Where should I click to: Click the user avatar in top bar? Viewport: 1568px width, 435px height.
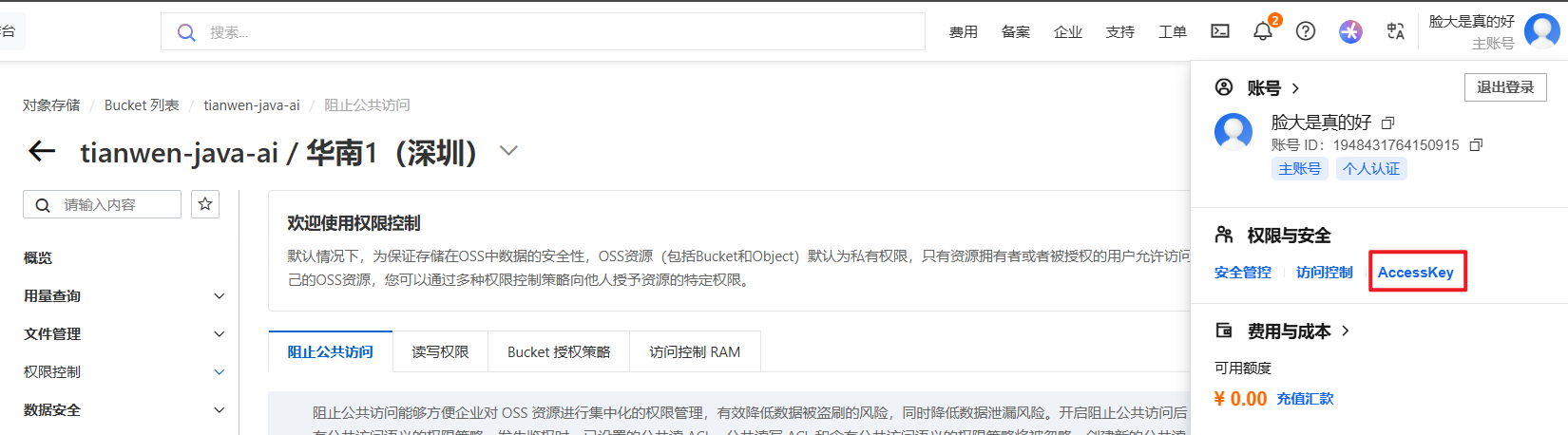coord(1541,31)
